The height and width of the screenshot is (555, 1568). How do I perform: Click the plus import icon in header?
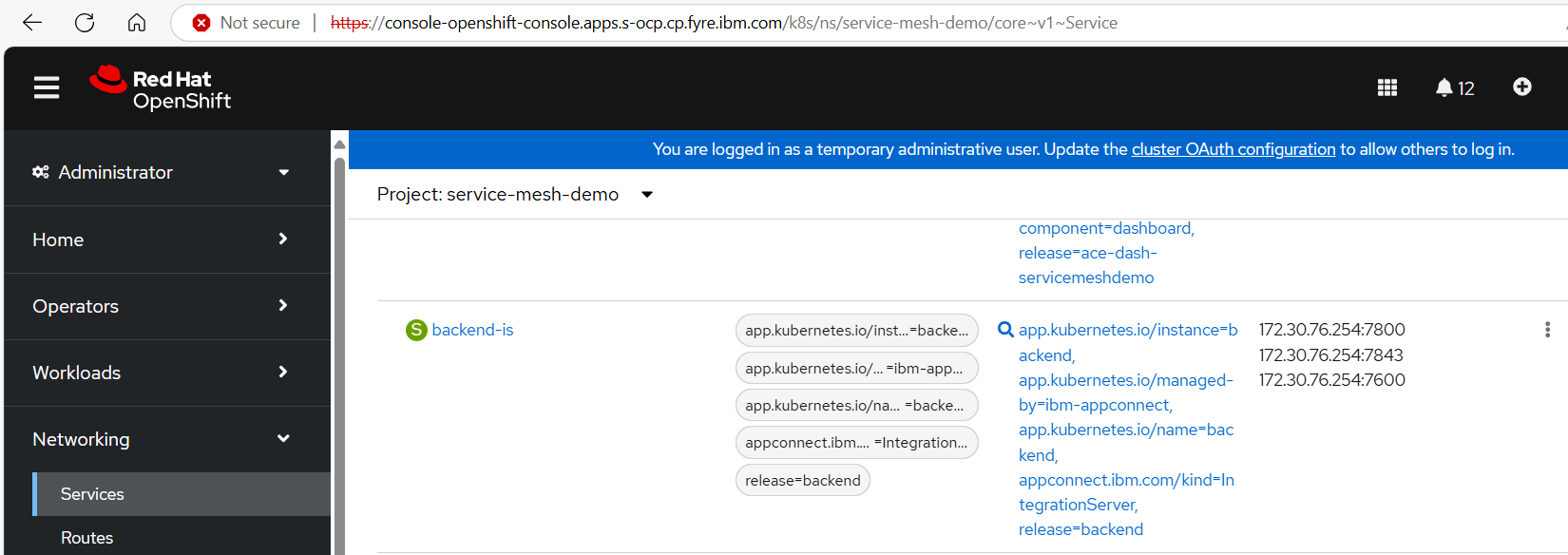(x=1522, y=86)
